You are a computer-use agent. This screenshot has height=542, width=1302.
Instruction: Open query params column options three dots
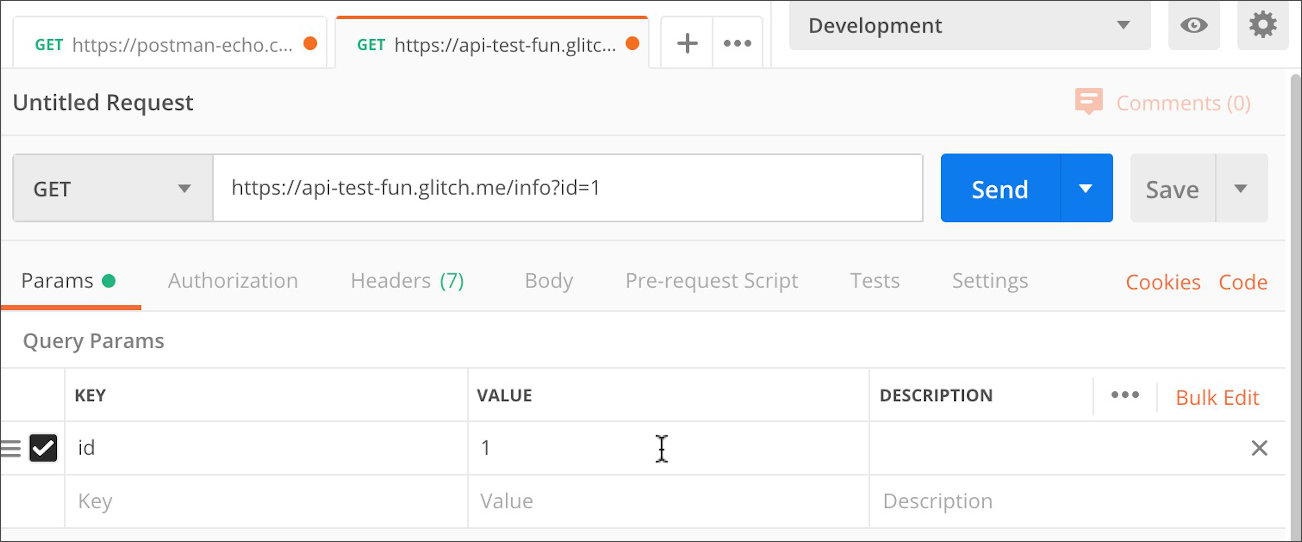1125,395
